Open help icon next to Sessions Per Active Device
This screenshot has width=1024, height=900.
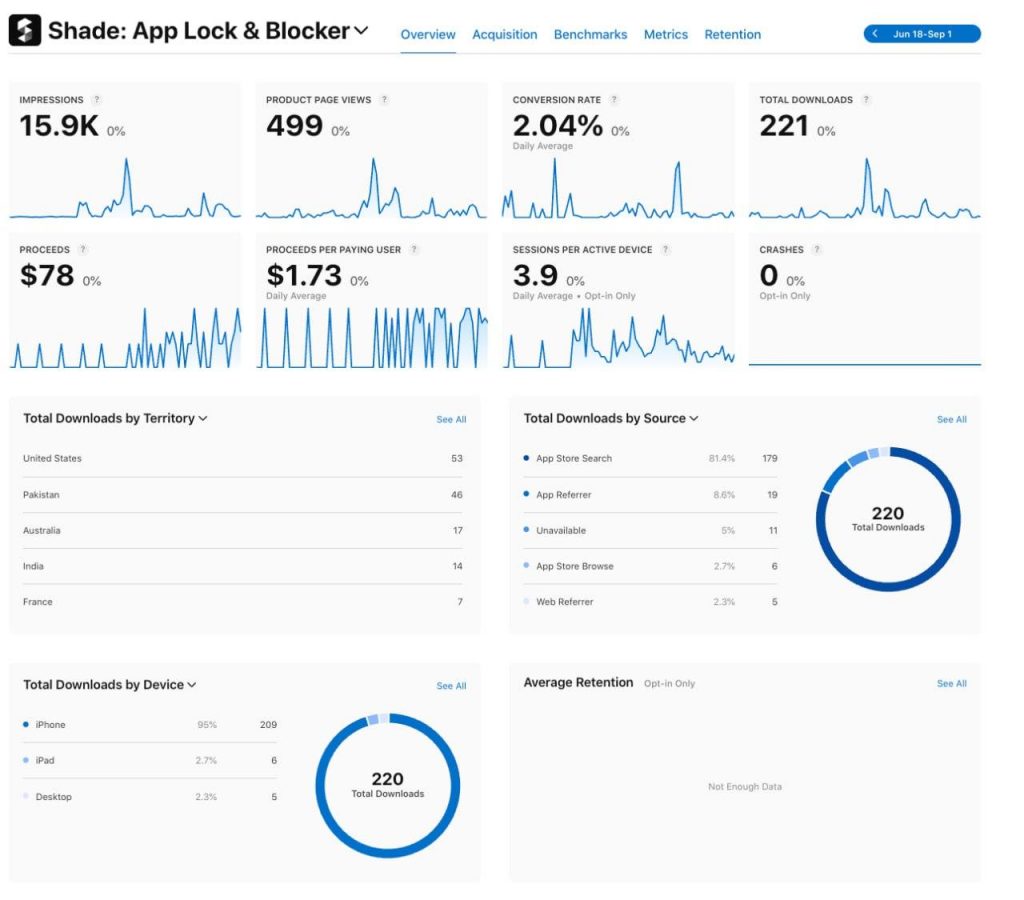665,249
